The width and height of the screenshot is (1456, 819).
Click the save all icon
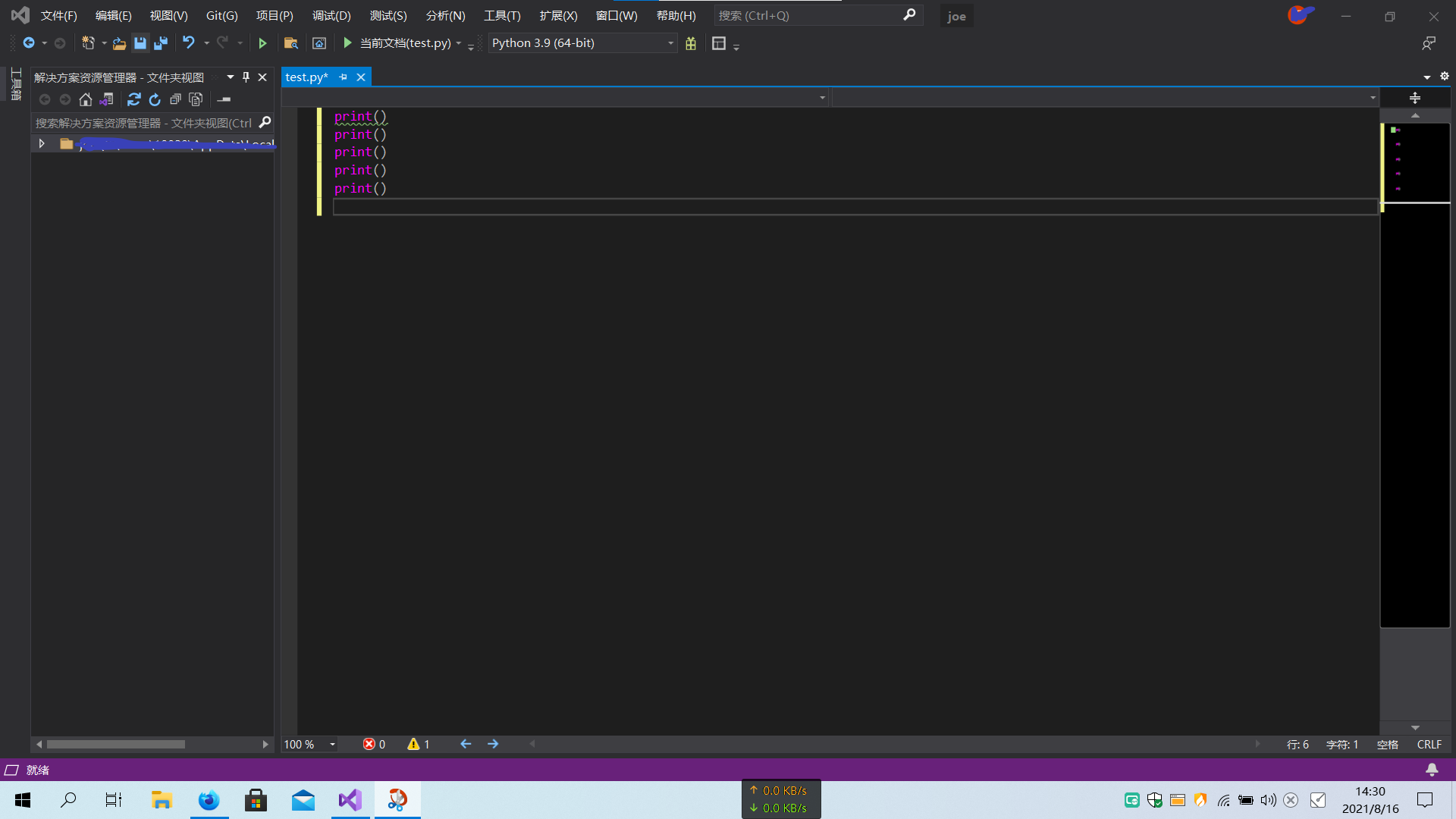[161, 43]
